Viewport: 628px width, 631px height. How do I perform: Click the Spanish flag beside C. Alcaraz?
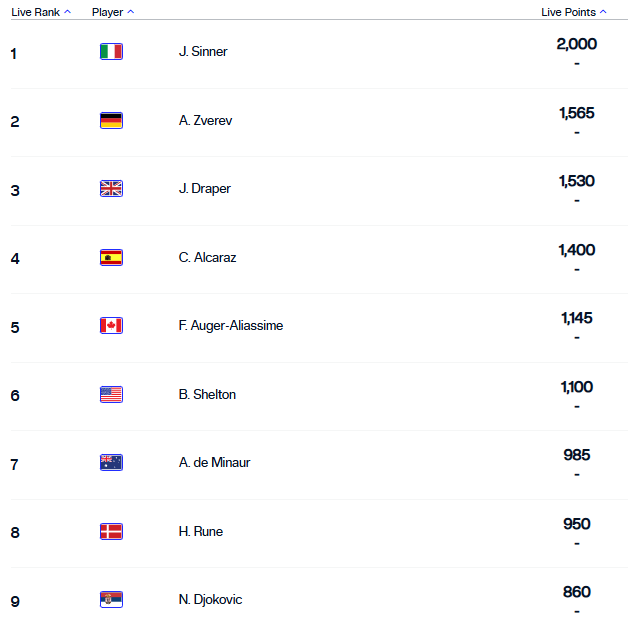111,257
